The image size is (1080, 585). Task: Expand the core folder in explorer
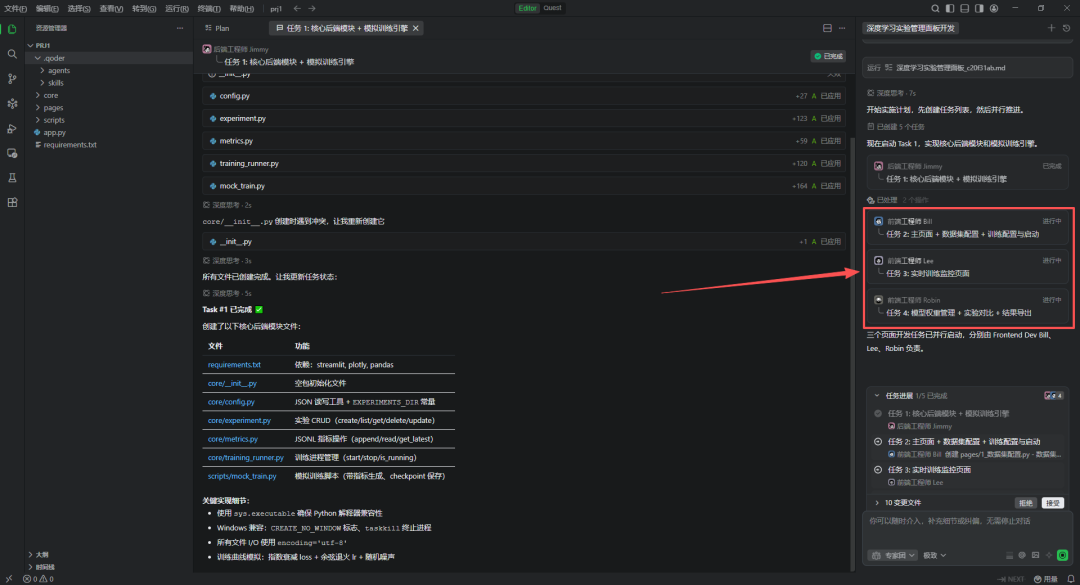pyautogui.click(x=50, y=95)
